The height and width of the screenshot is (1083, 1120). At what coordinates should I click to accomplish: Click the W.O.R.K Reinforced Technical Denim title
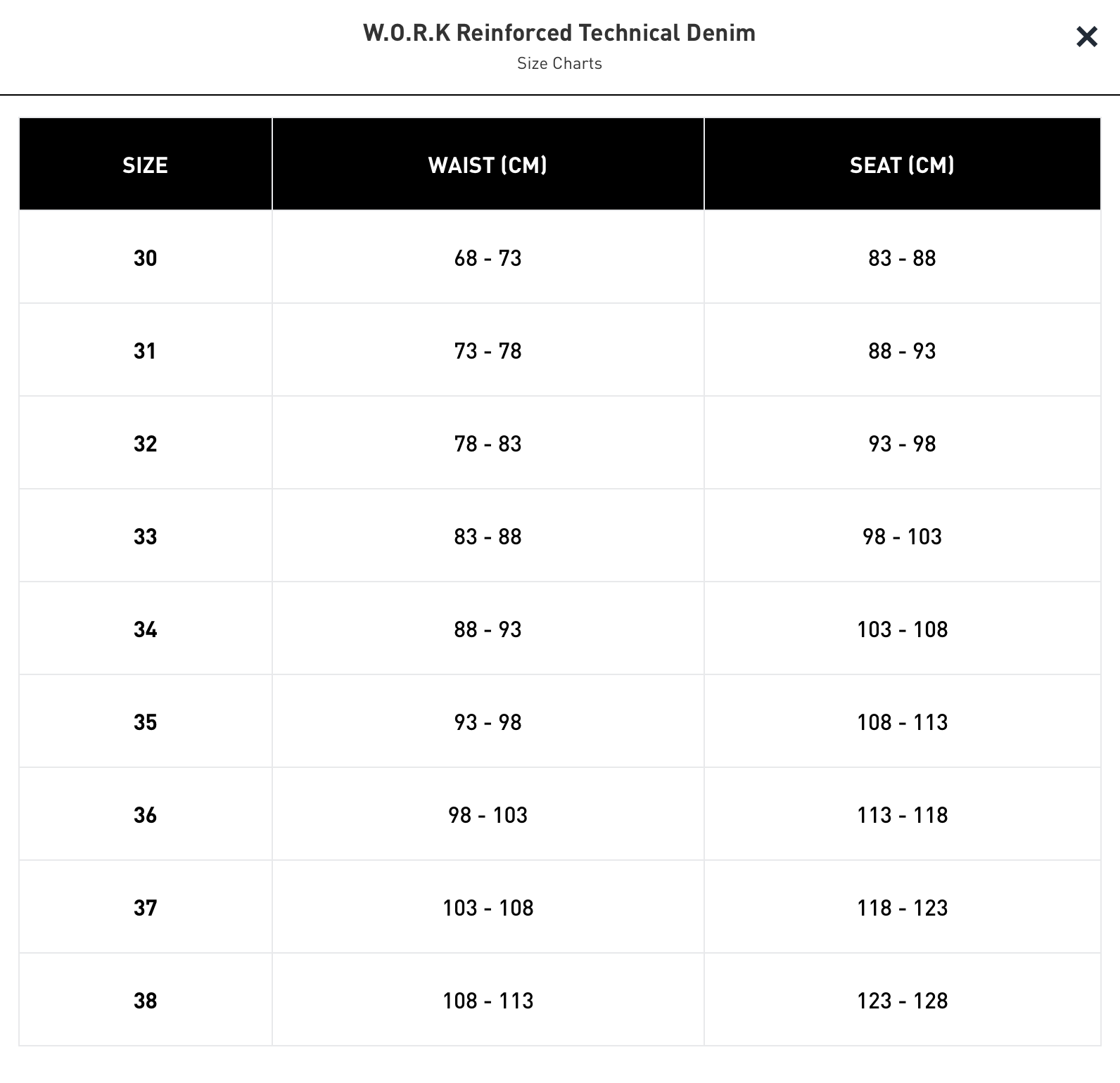[x=559, y=33]
